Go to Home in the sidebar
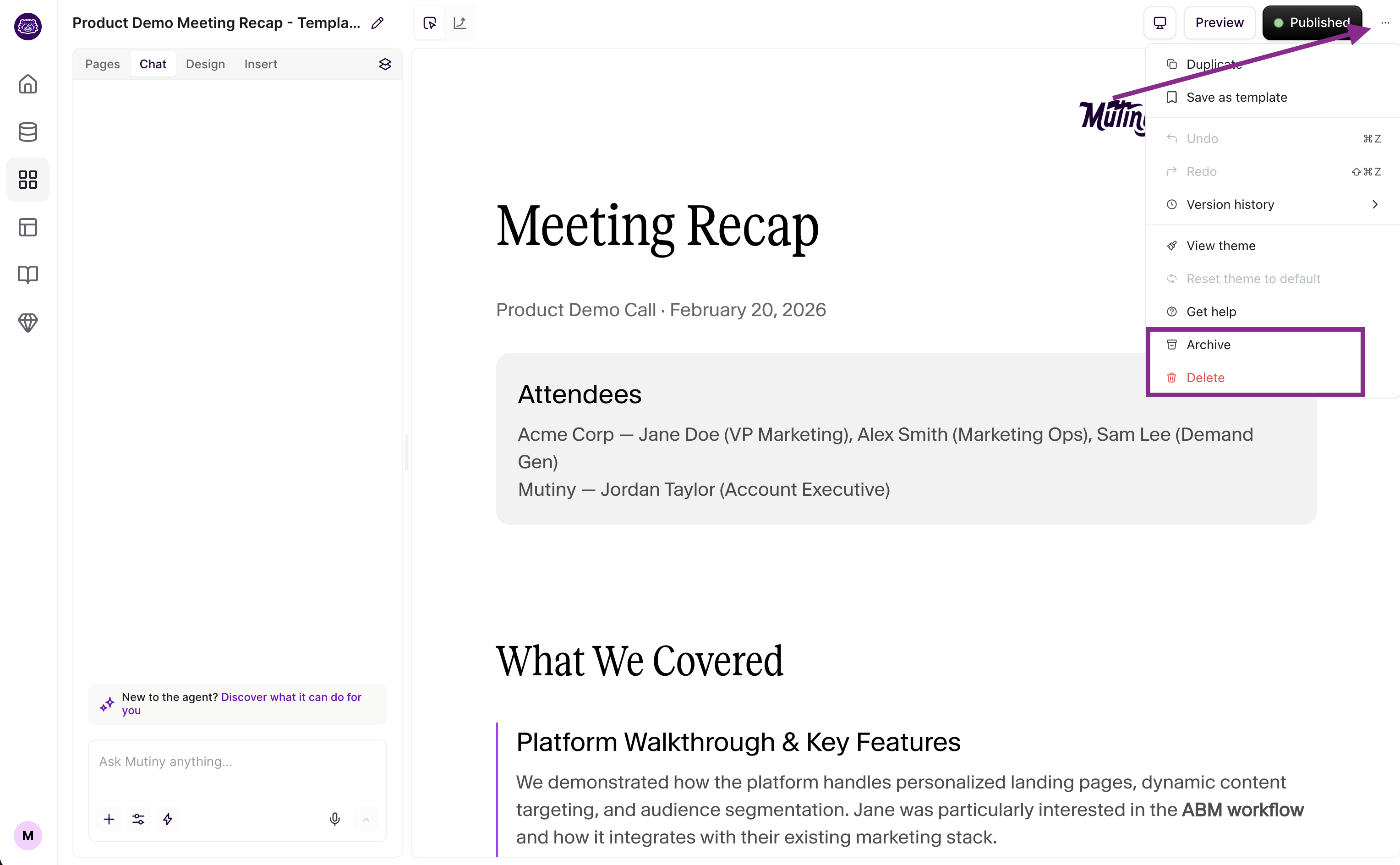Screen dimensions: 1400x865 [27, 84]
